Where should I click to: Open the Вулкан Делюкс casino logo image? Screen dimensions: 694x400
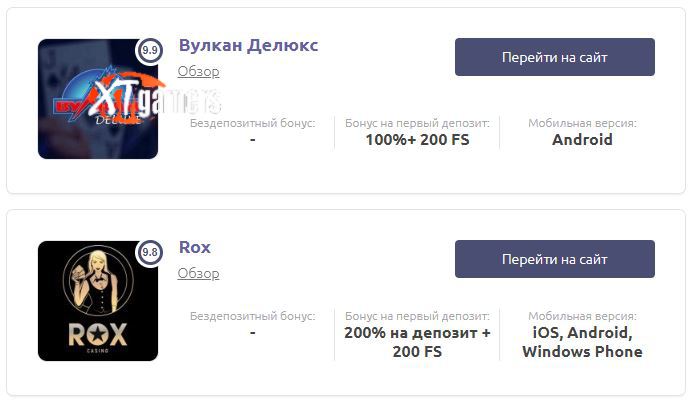click(x=98, y=99)
